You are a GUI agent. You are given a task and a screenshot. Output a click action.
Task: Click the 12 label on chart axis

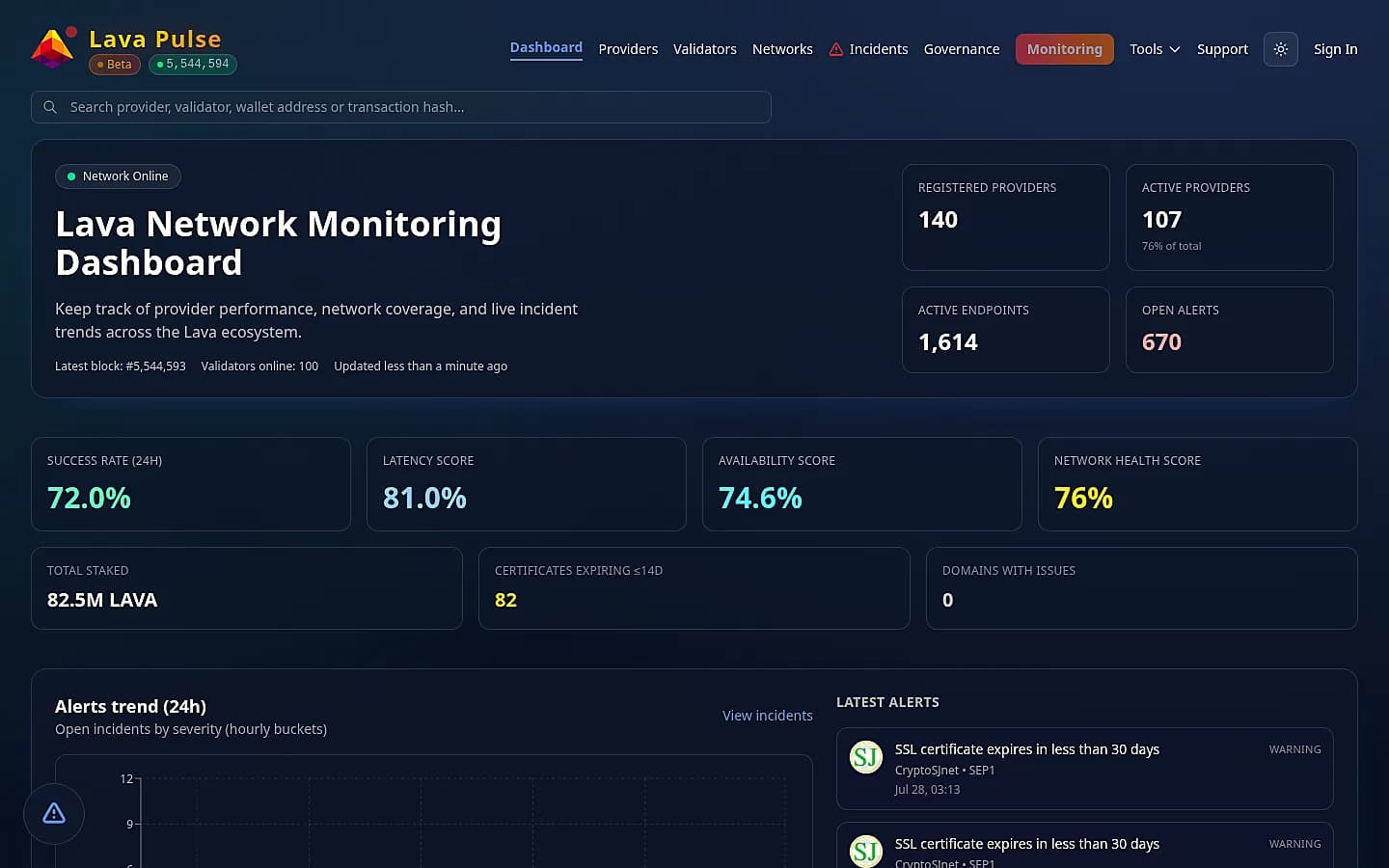[126, 779]
